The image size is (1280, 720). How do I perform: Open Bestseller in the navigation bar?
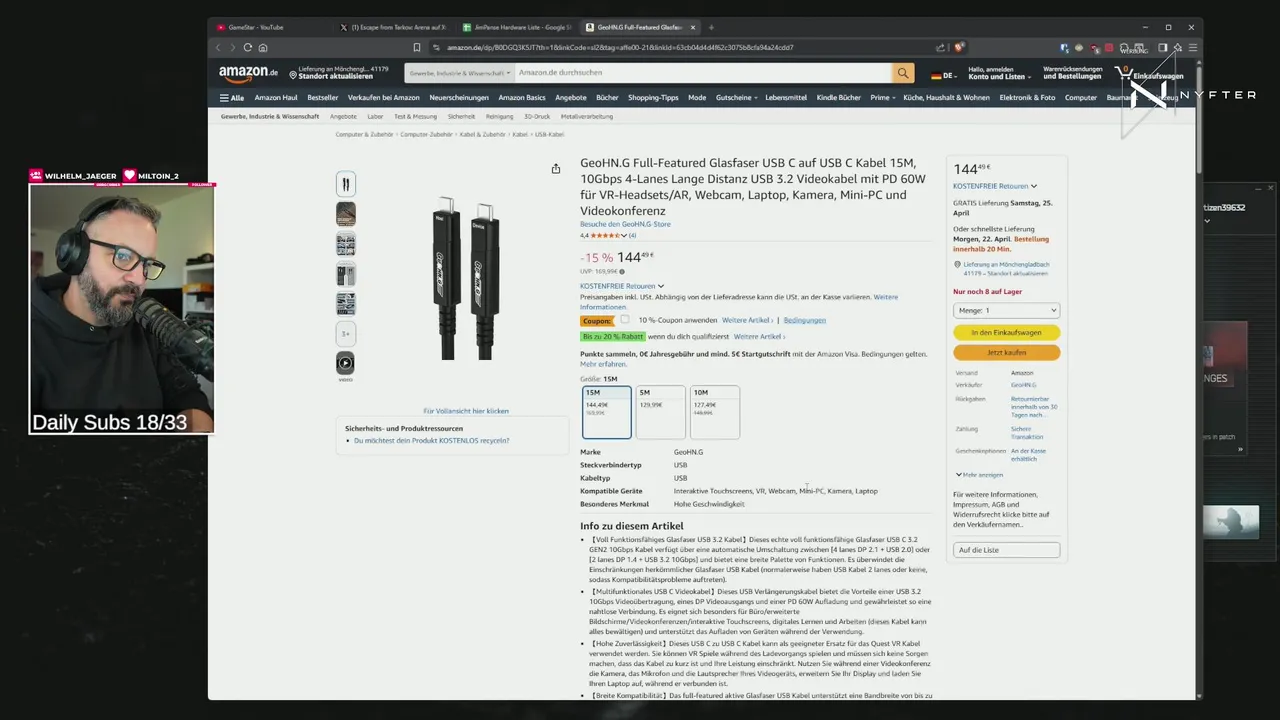[323, 98]
